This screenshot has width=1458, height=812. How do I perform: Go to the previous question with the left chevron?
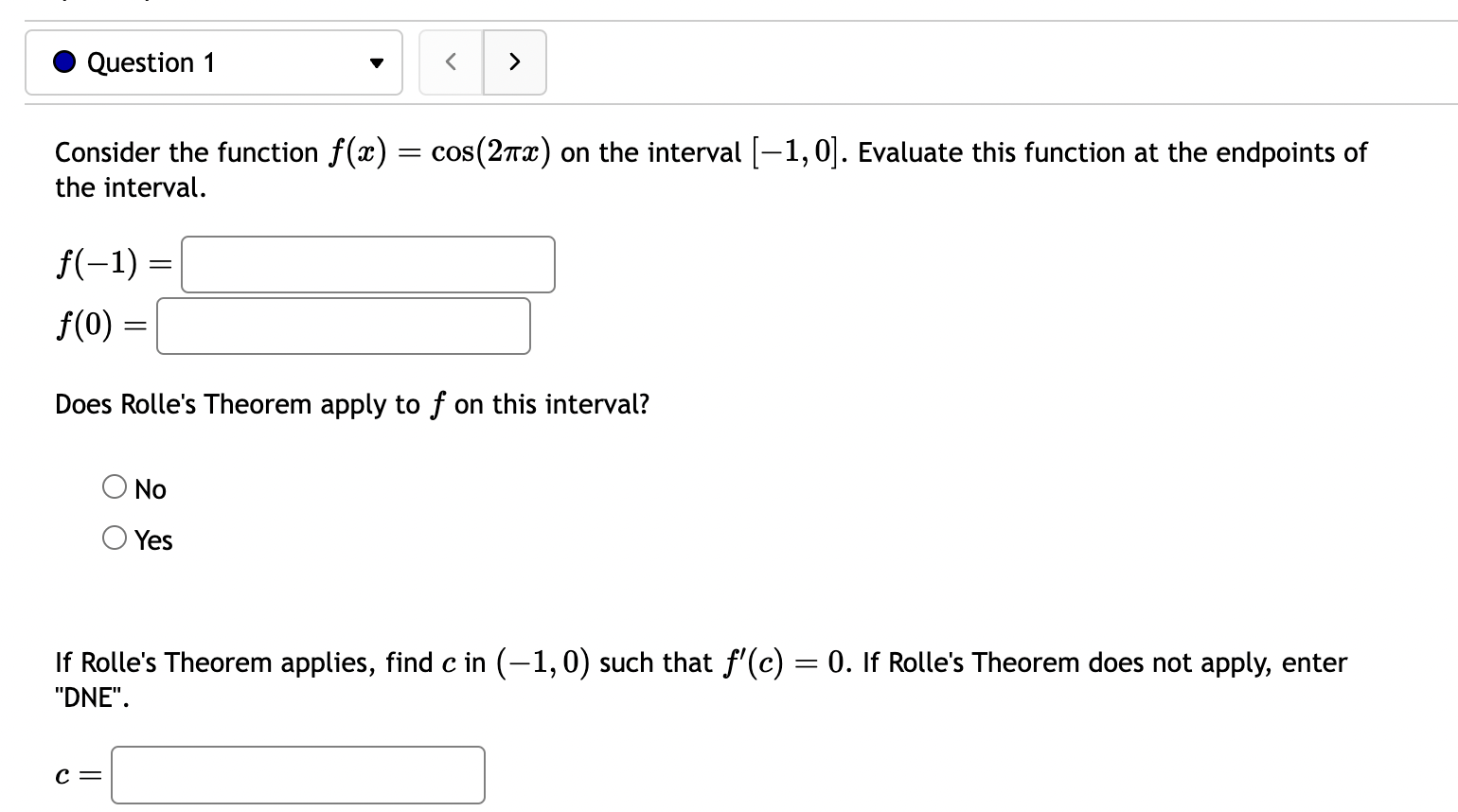click(x=451, y=62)
